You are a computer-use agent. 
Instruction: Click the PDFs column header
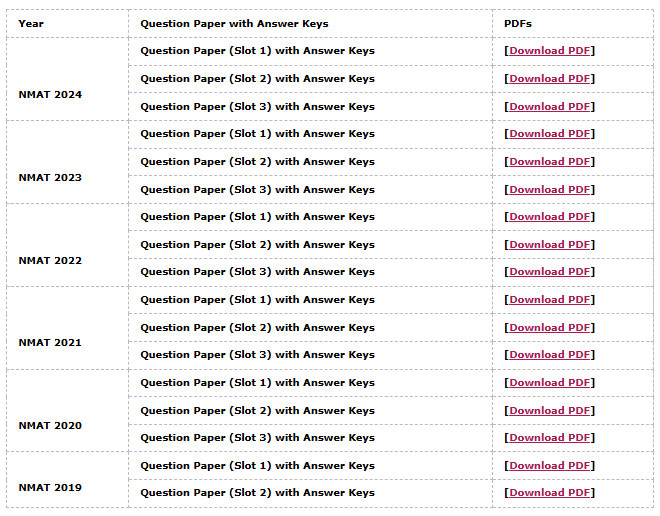coord(519,24)
